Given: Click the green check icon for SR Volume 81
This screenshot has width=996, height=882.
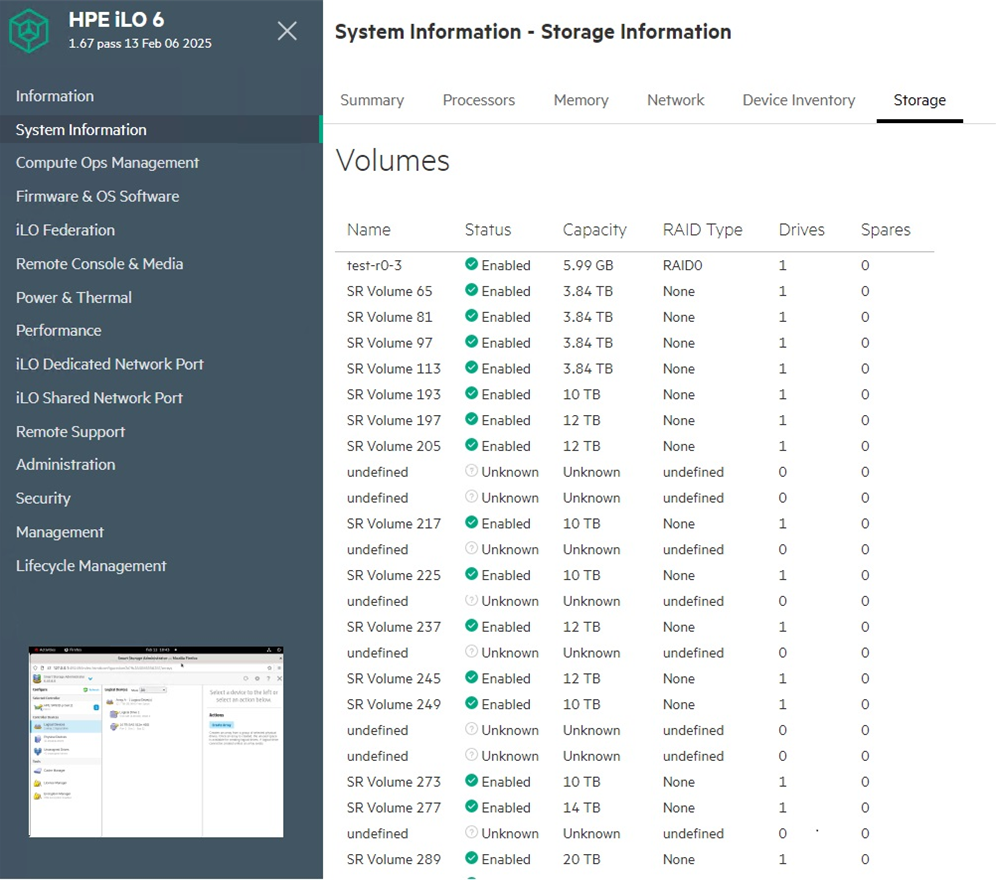Looking at the screenshot, I should [x=471, y=316].
